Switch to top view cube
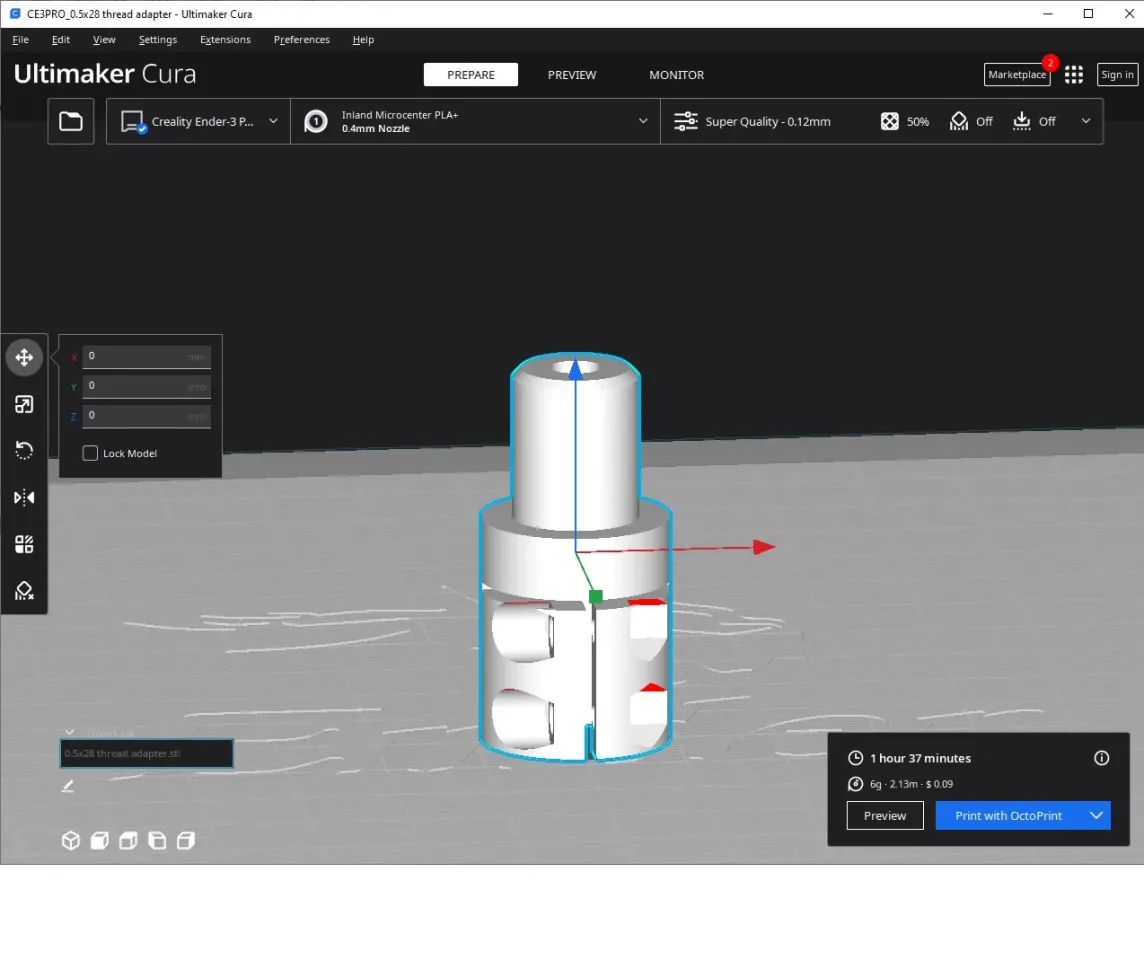This screenshot has height=960, width=1144. click(128, 840)
